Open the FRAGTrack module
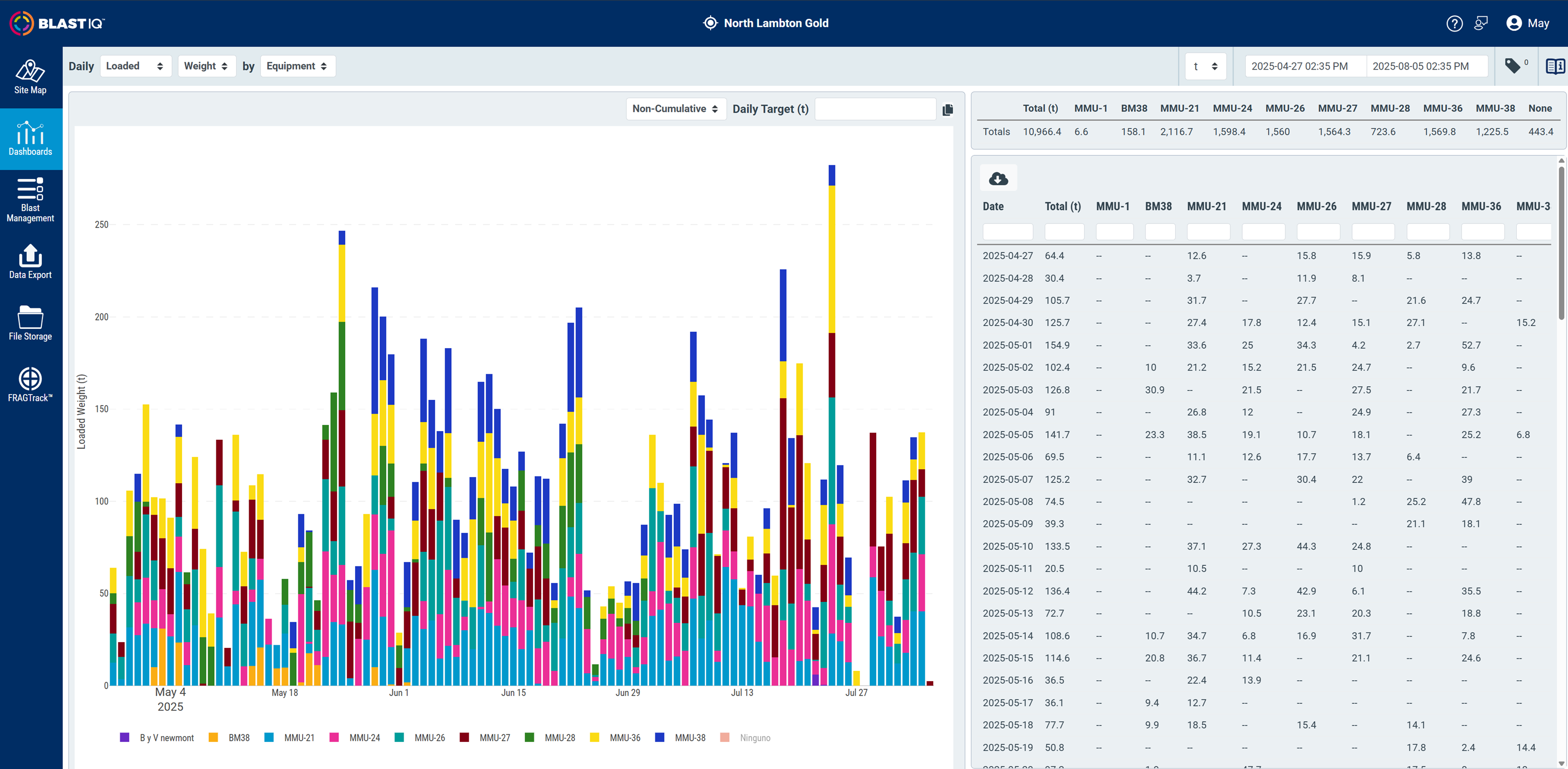Screen dimensions: 1568x769 [x=30, y=384]
